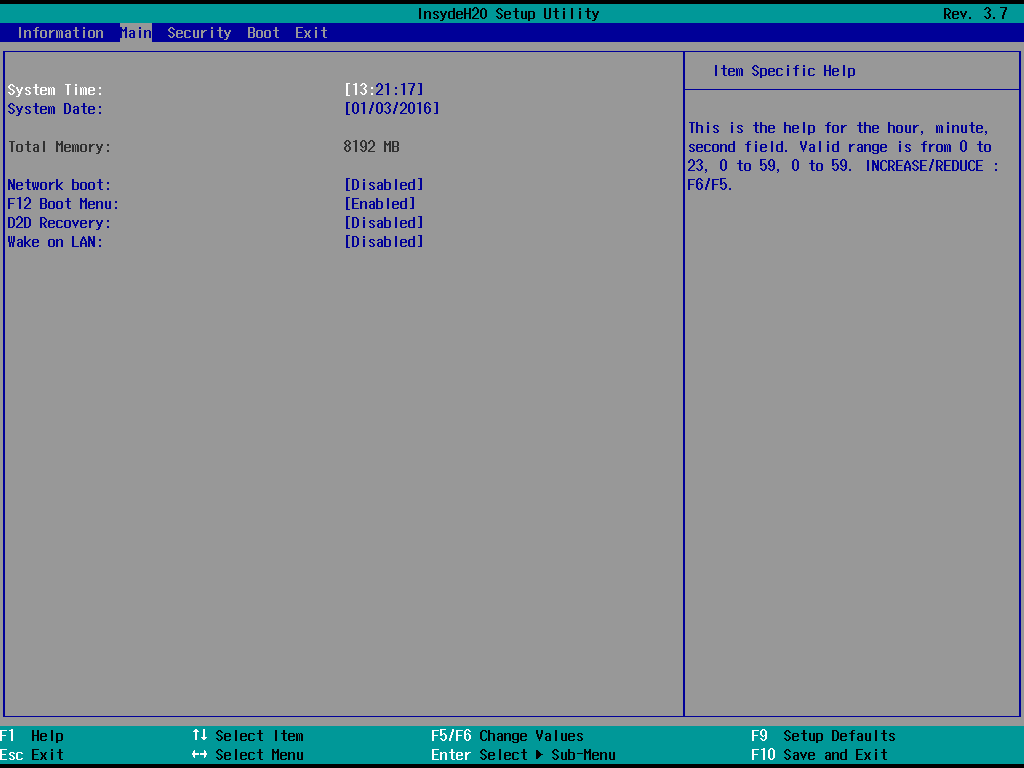Click the 8192 MB memory value

372,147
